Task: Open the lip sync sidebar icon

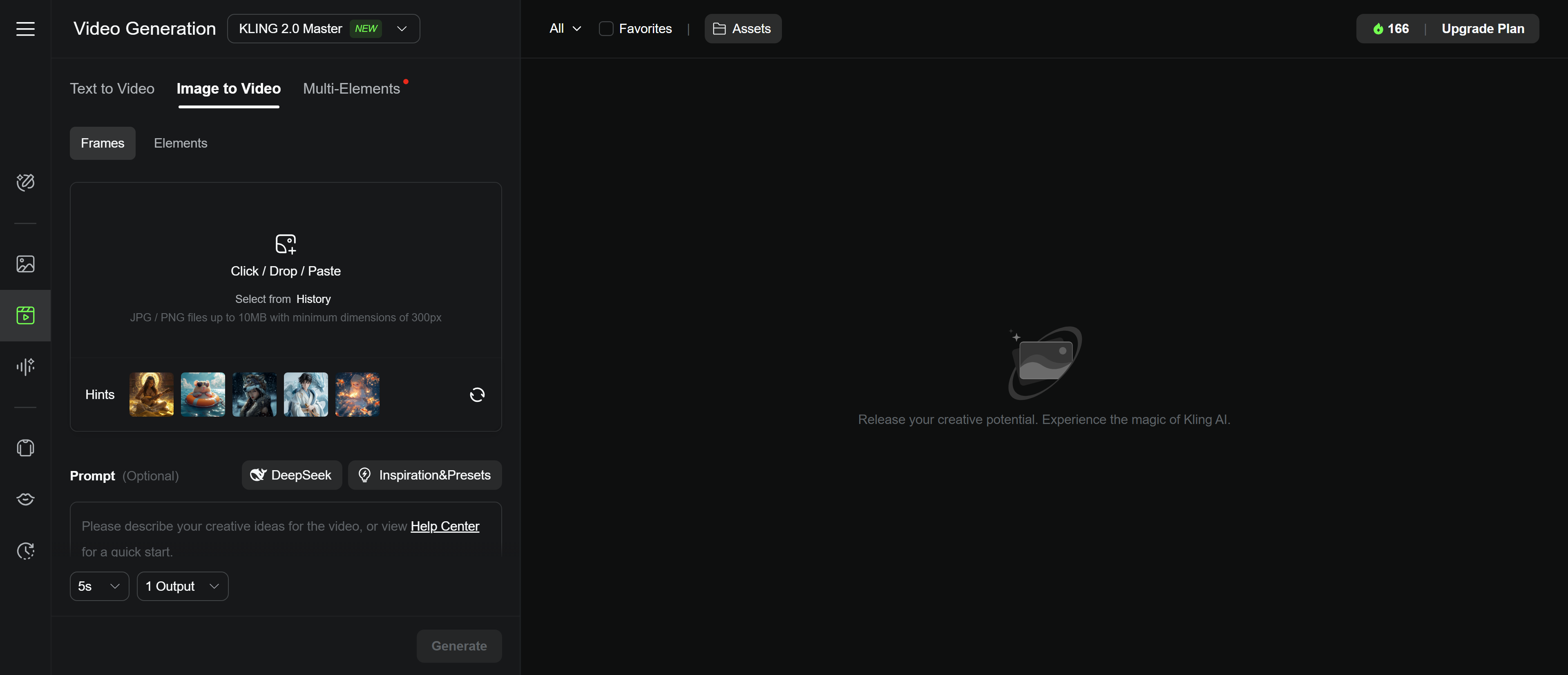Action: (x=25, y=499)
